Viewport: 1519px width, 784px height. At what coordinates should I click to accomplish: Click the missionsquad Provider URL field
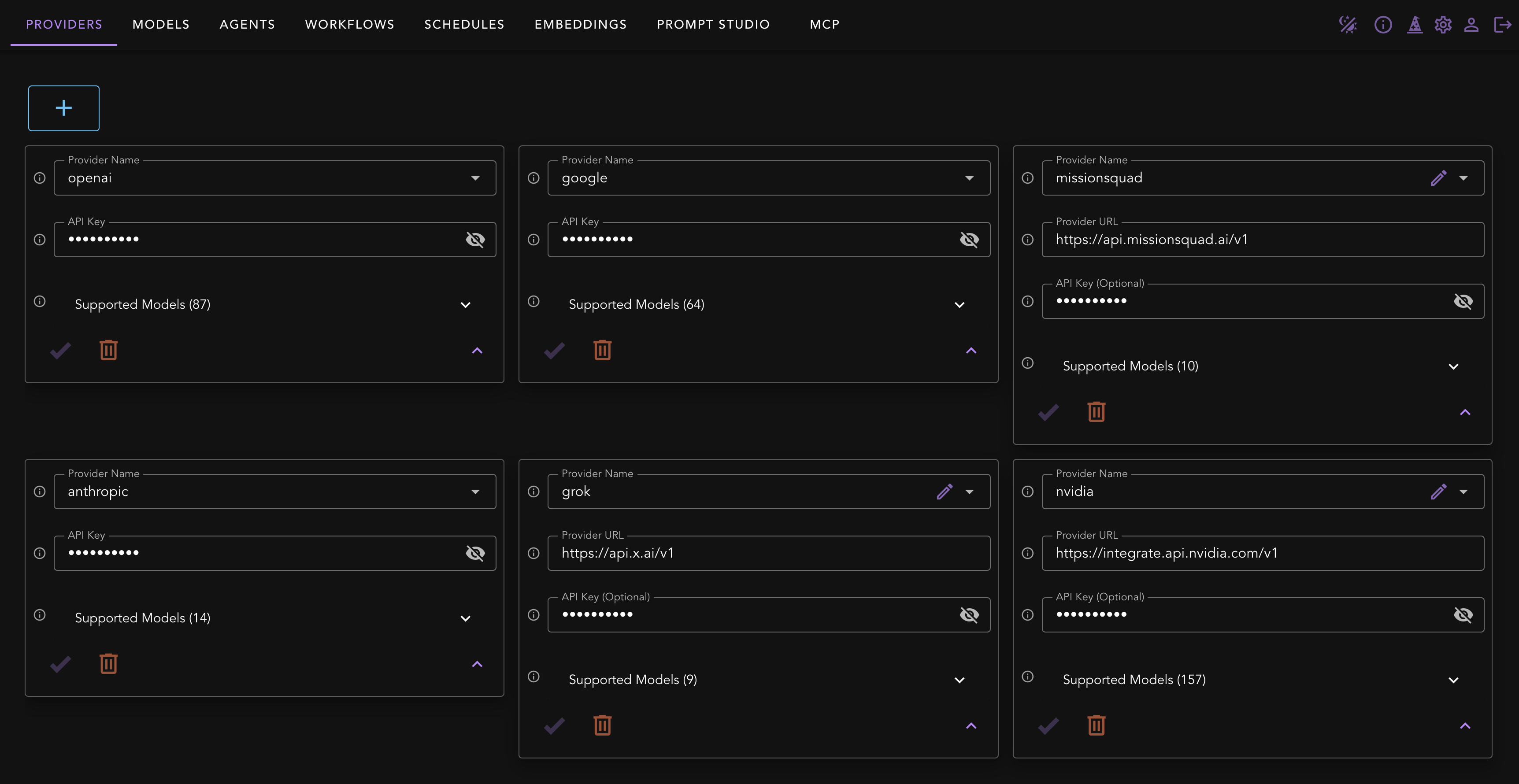[x=1263, y=239]
